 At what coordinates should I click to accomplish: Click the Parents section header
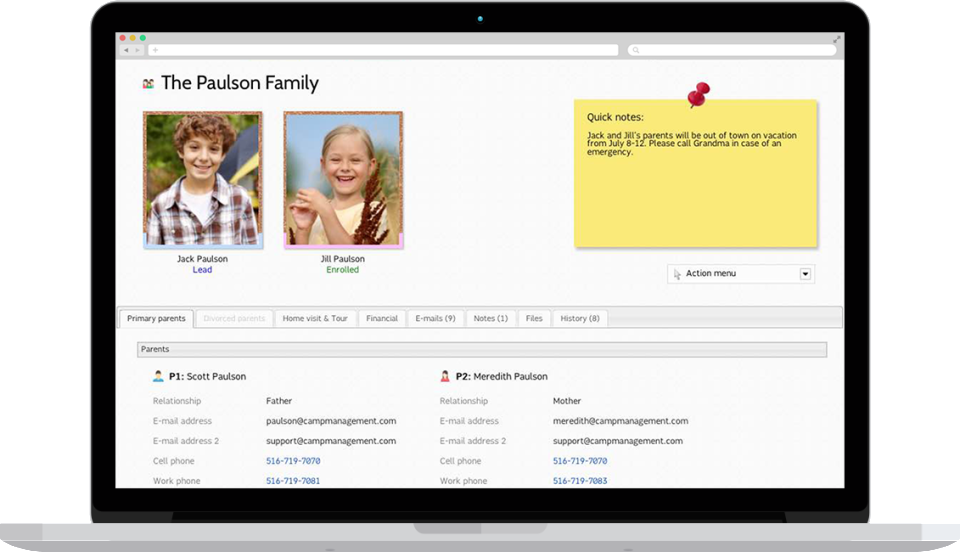click(x=482, y=349)
